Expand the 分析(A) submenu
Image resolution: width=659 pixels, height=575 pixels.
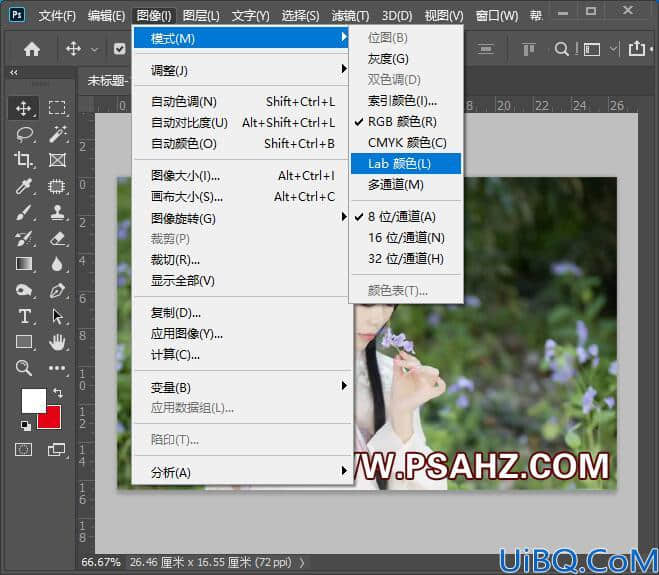coord(241,472)
